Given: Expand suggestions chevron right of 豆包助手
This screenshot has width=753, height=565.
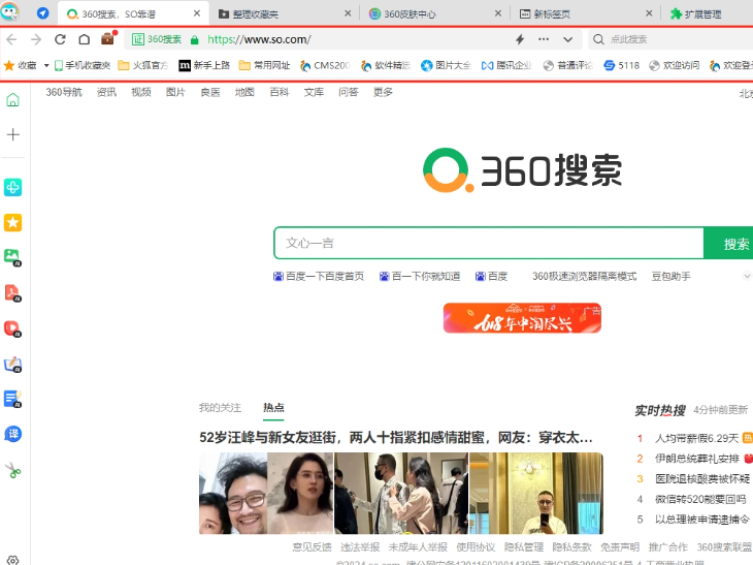Looking at the screenshot, I should [747, 276].
